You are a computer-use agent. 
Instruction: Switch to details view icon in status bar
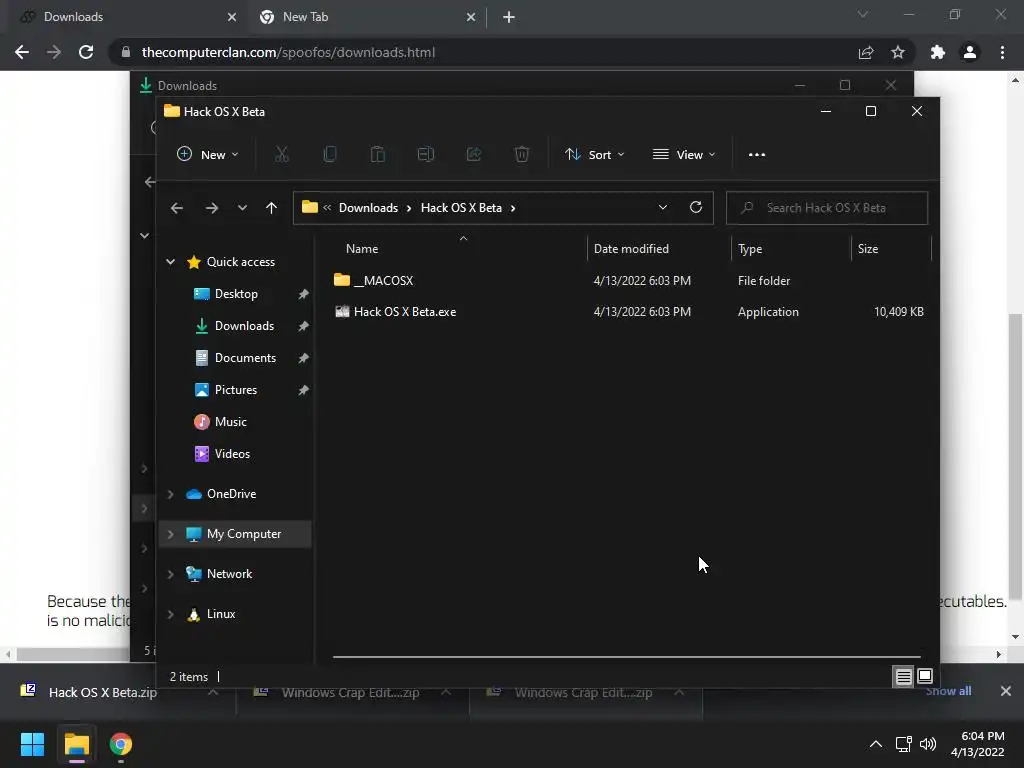point(903,677)
